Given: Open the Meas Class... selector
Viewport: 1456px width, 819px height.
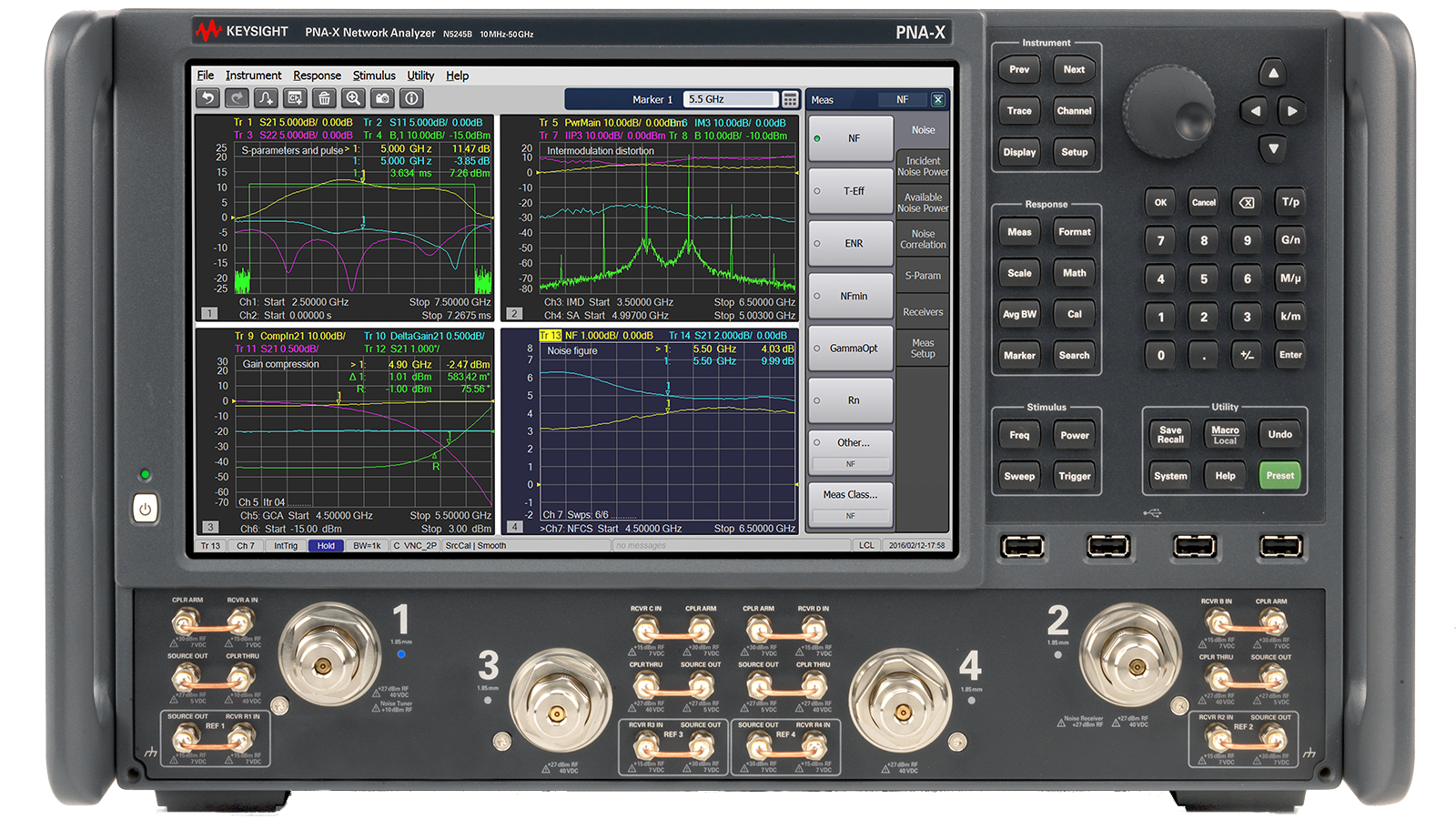Looking at the screenshot, I should pyautogui.click(x=850, y=495).
